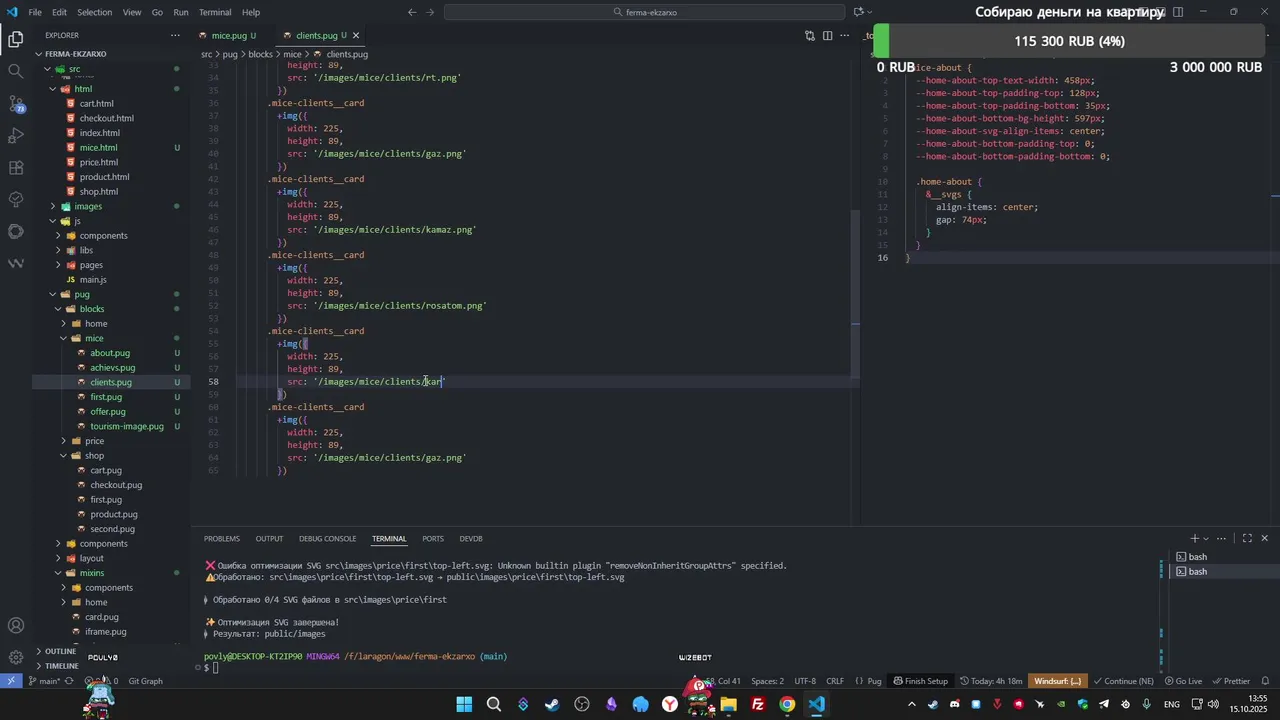Open the Terminal menu
Image resolution: width=1280 pixels, height=720 pixels.
[x=215, y=12]
